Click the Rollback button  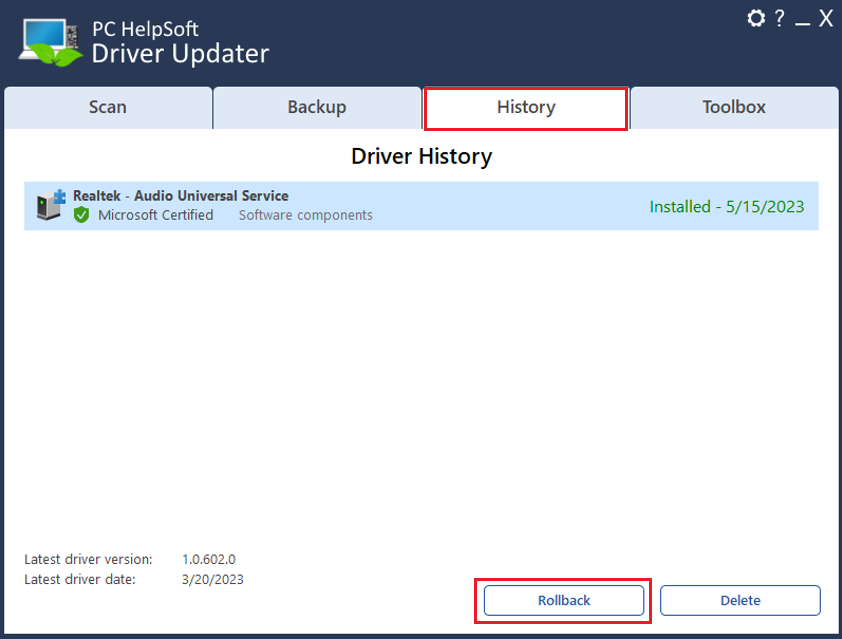[564, 600]
